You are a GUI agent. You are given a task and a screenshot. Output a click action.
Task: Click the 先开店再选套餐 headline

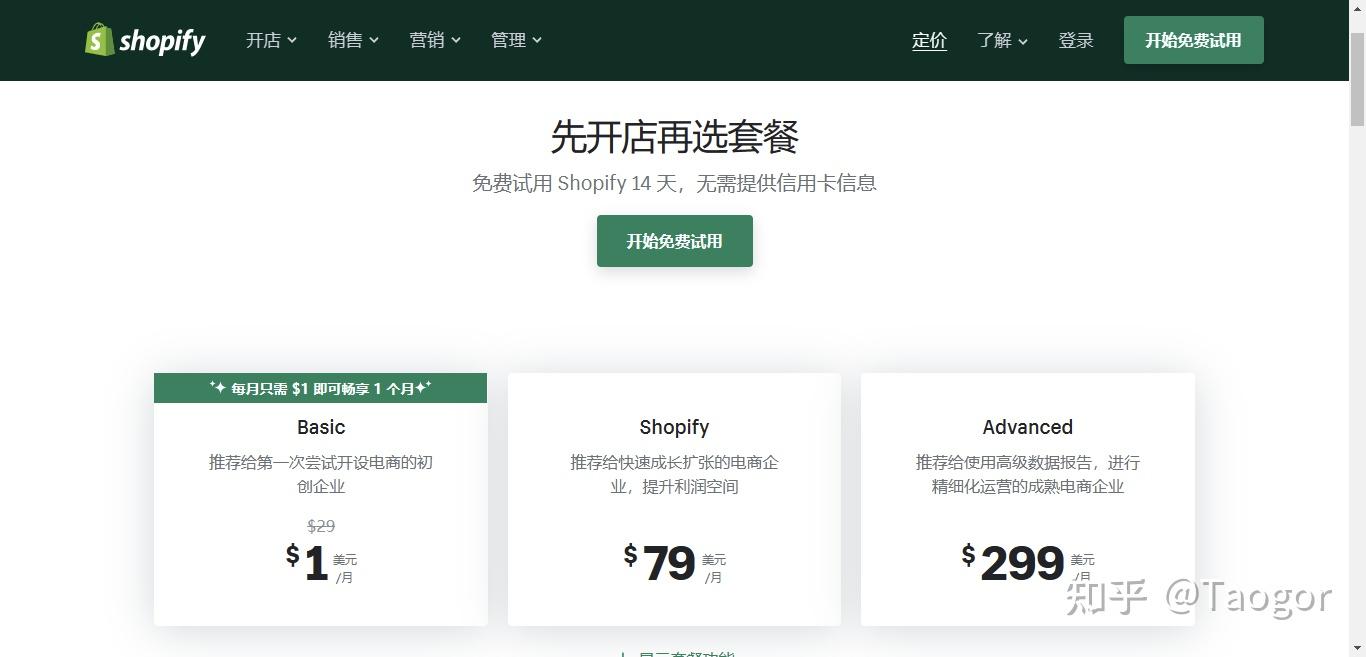[674, 137]
